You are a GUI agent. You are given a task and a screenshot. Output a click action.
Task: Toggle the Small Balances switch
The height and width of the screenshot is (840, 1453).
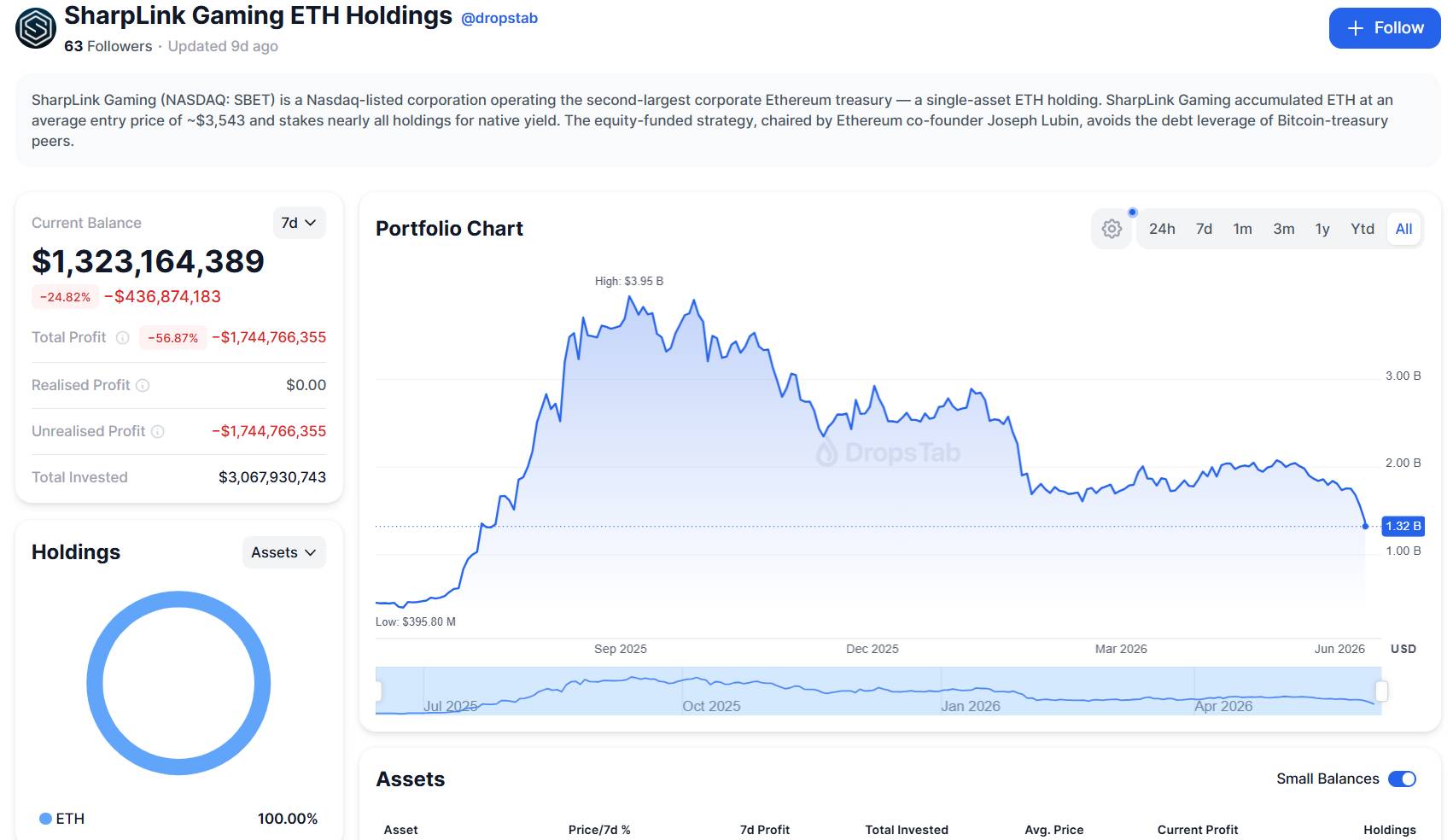tap(1402, 779)
